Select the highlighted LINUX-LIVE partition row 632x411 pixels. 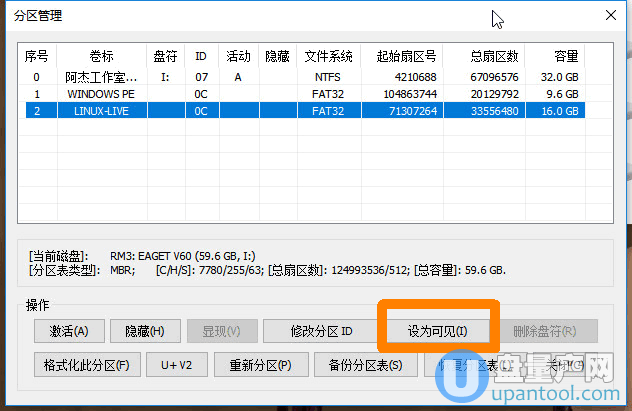click(300, 110)
